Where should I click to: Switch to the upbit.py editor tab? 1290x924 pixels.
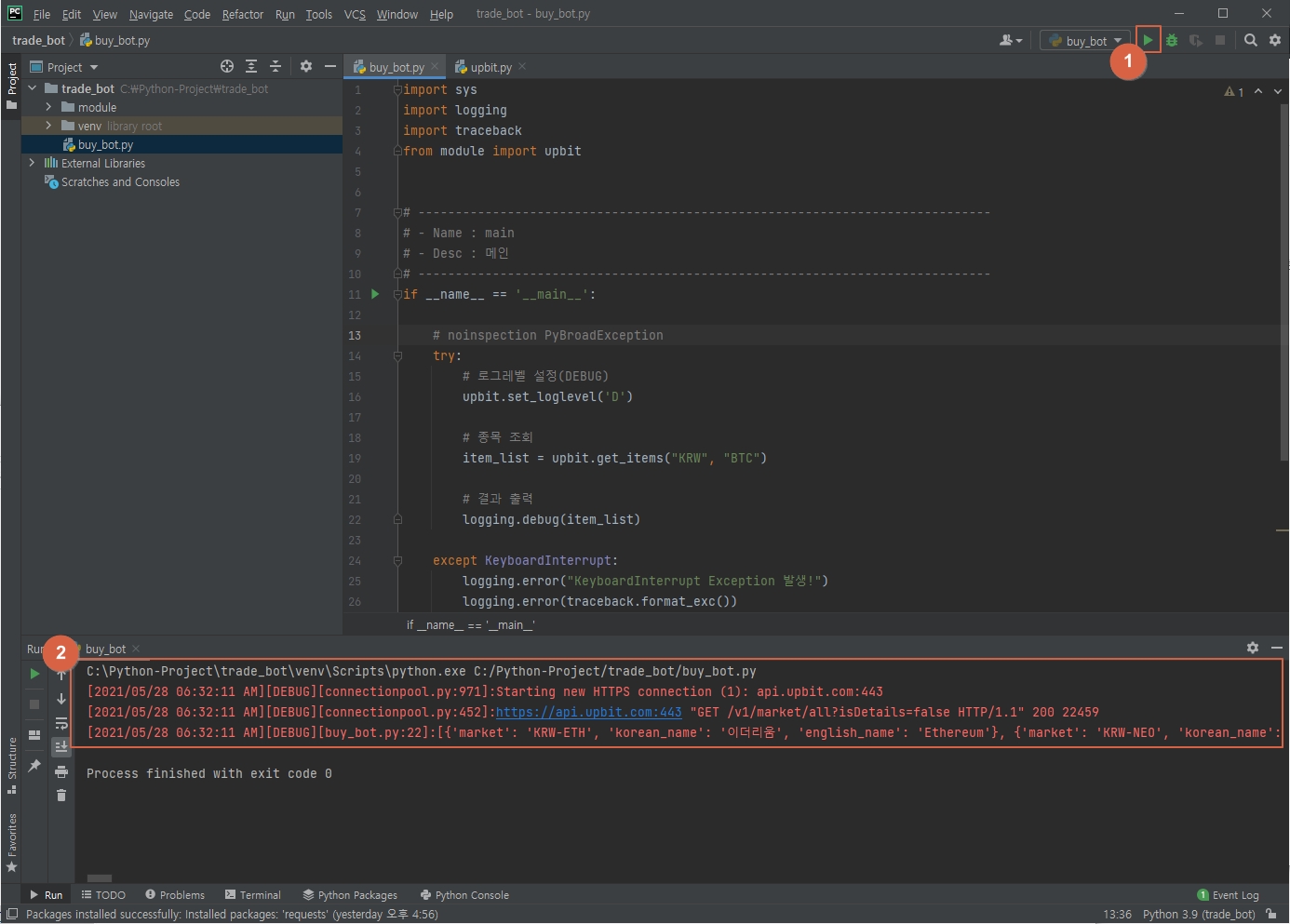coord(490,67)
